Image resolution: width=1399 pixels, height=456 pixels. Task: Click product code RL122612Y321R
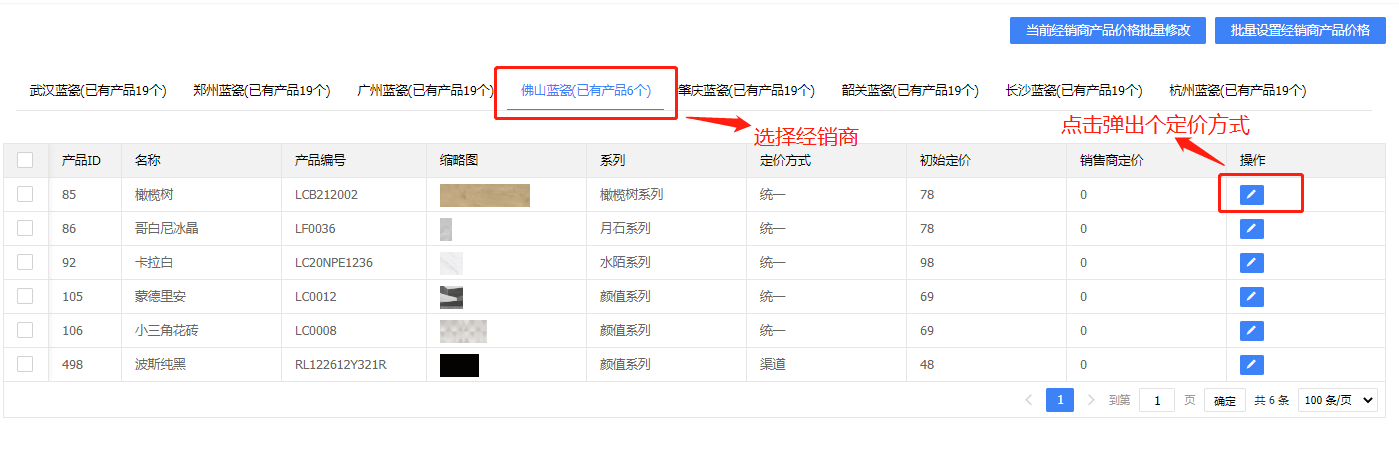click(x=341, y=365)
